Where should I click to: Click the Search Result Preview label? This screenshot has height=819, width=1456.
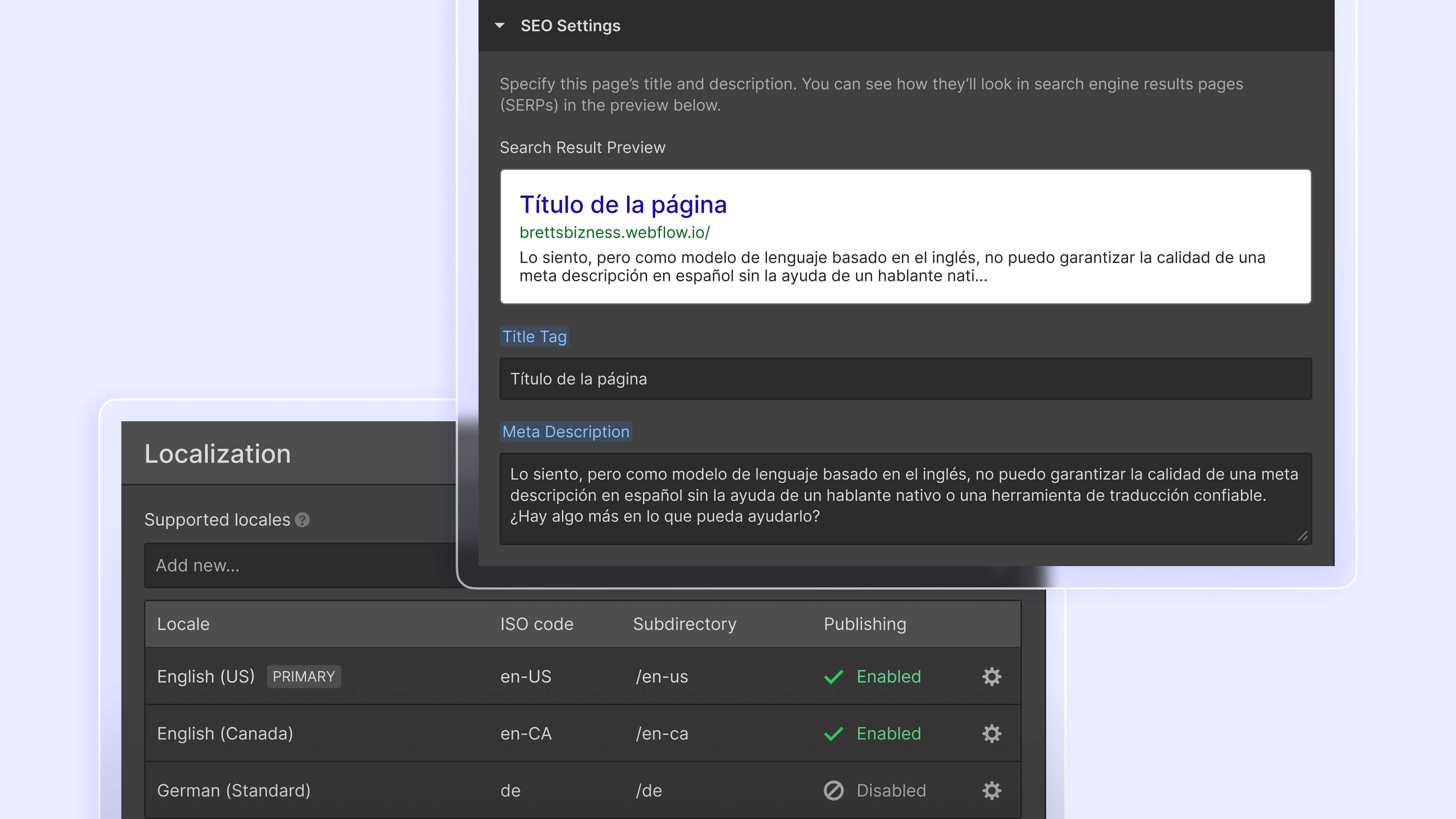[582, 147]
